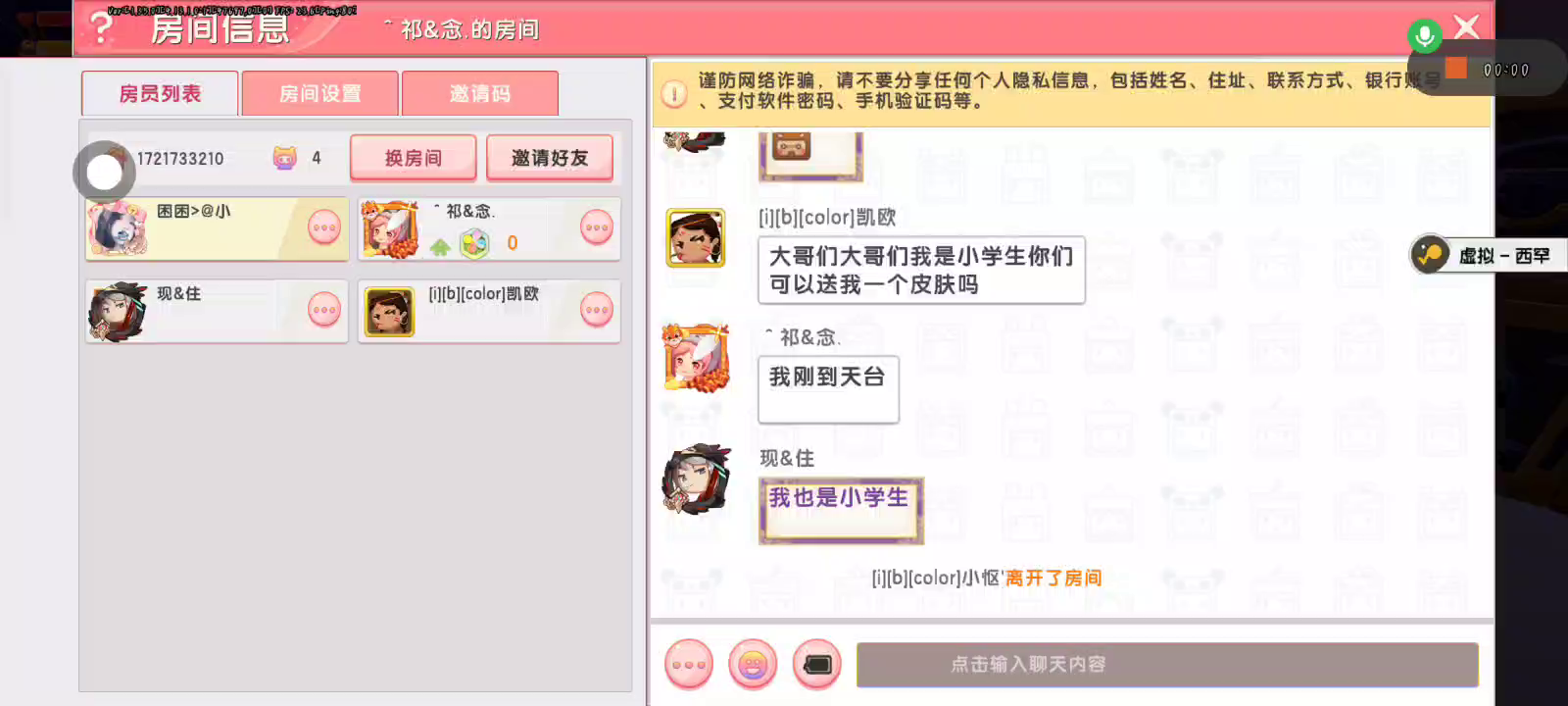Stop the screen recording red square
Viewport: 1568px width, 706px height.
1456,69
